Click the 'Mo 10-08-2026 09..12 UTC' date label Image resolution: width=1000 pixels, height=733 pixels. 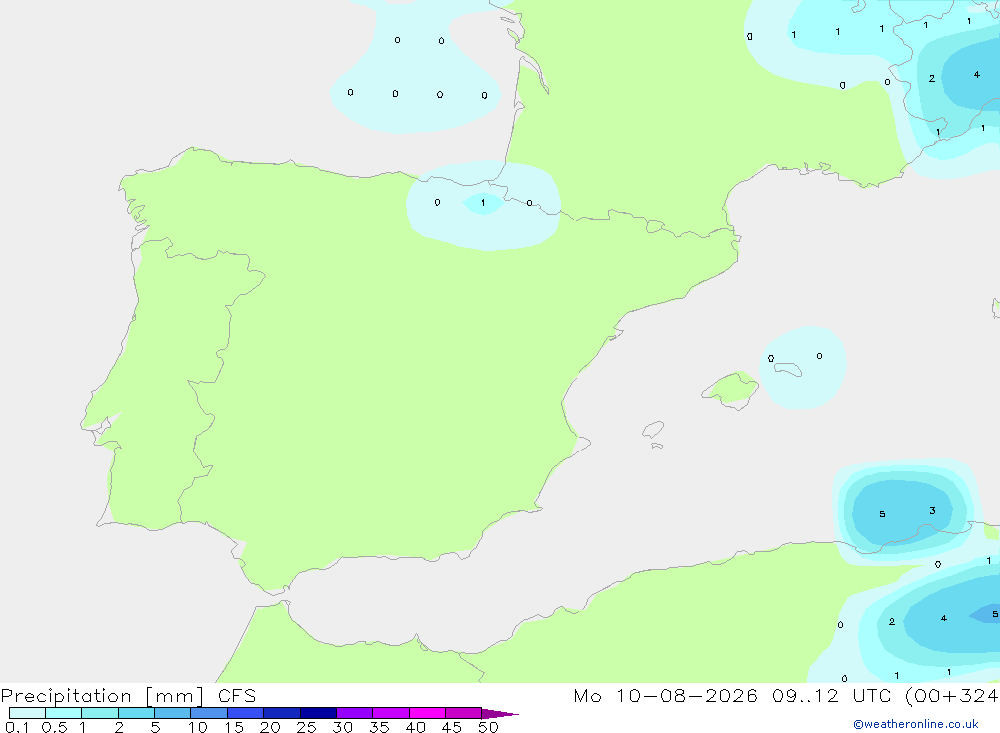(732, 695)
